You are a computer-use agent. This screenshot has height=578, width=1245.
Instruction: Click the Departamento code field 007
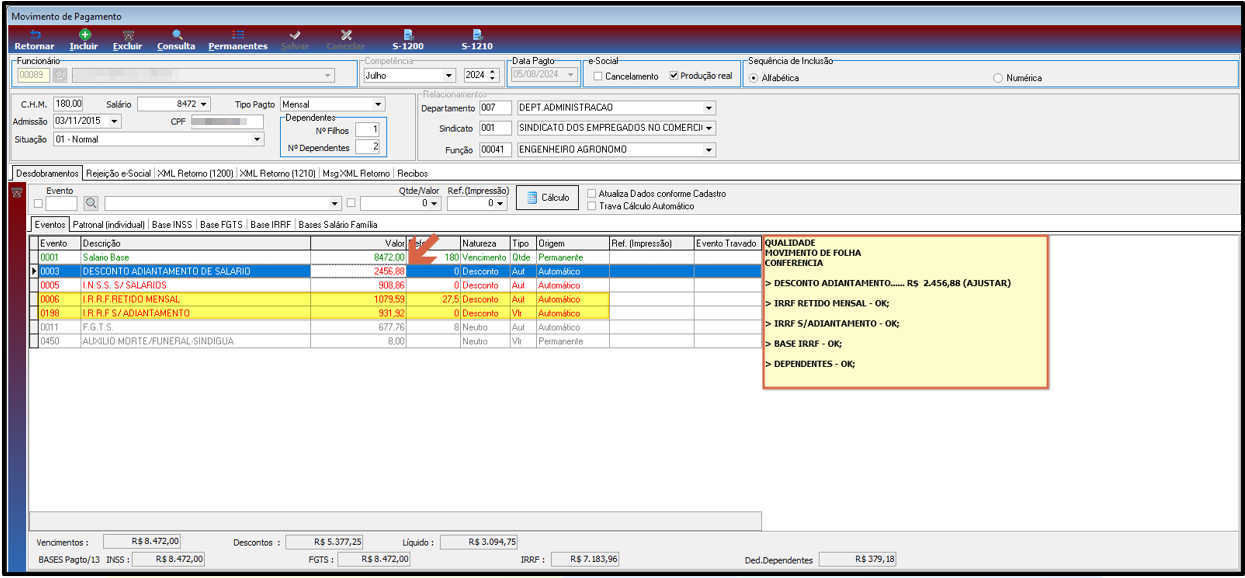point(494,108)
